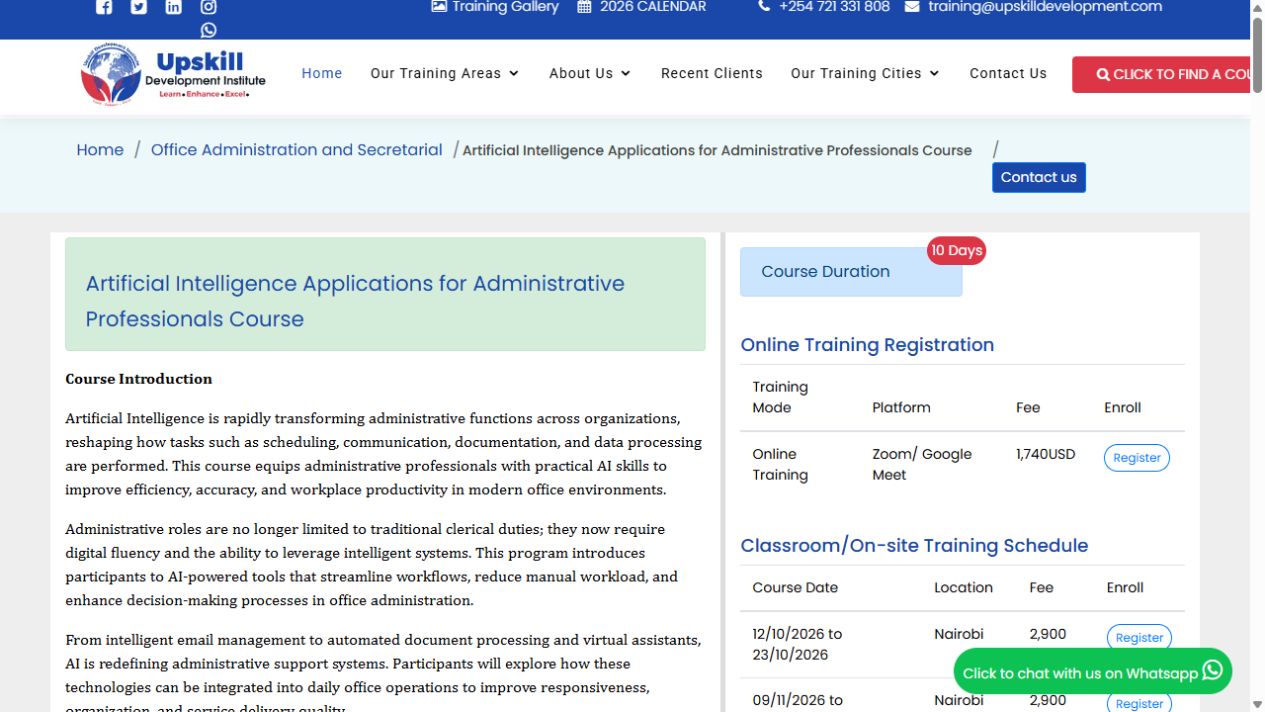
Task: Click Home in the breadcrumb trail
Action: [x=100, y=150]
